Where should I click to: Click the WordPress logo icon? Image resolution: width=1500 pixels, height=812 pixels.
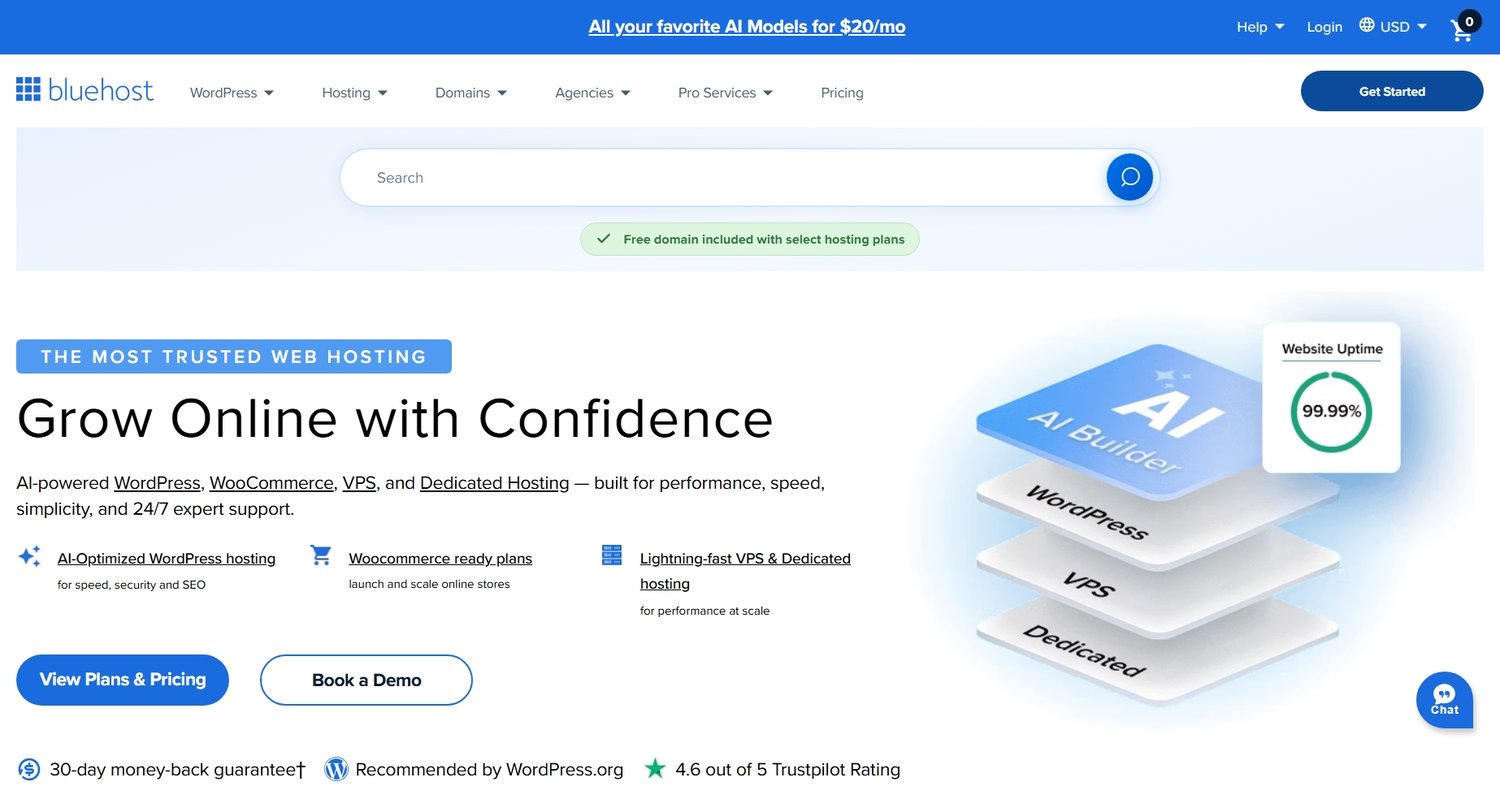click(336, 769)
